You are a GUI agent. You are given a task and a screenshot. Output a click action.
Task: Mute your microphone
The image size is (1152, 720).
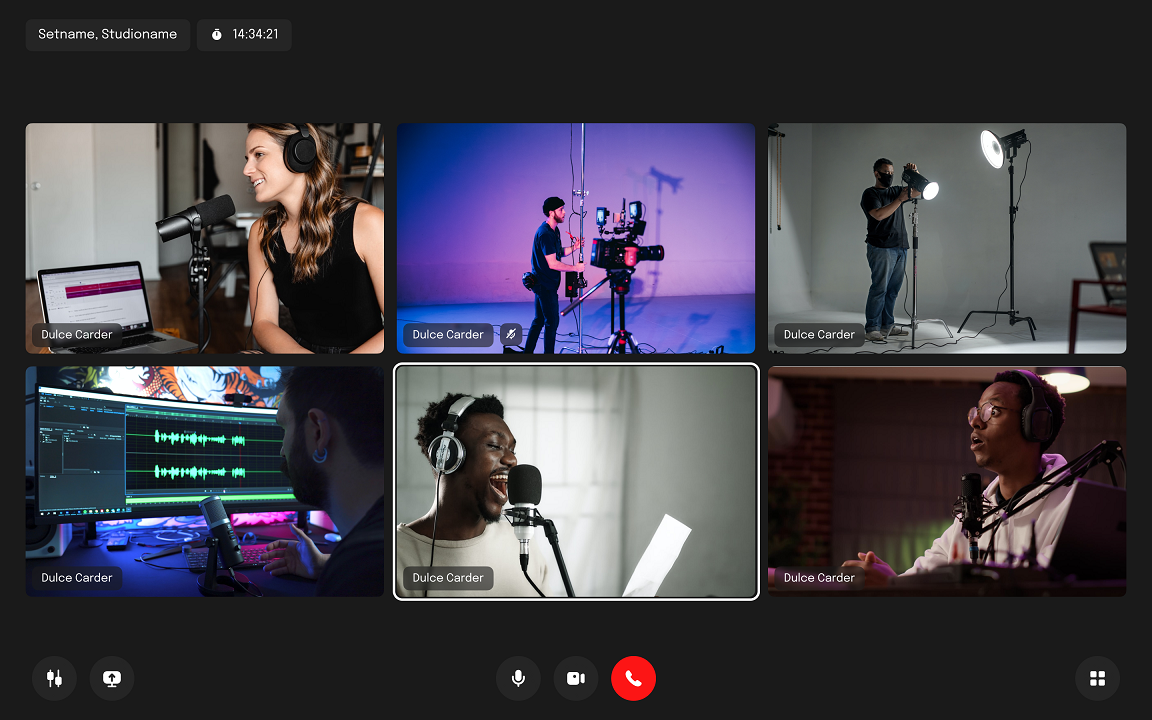point(518,678)
